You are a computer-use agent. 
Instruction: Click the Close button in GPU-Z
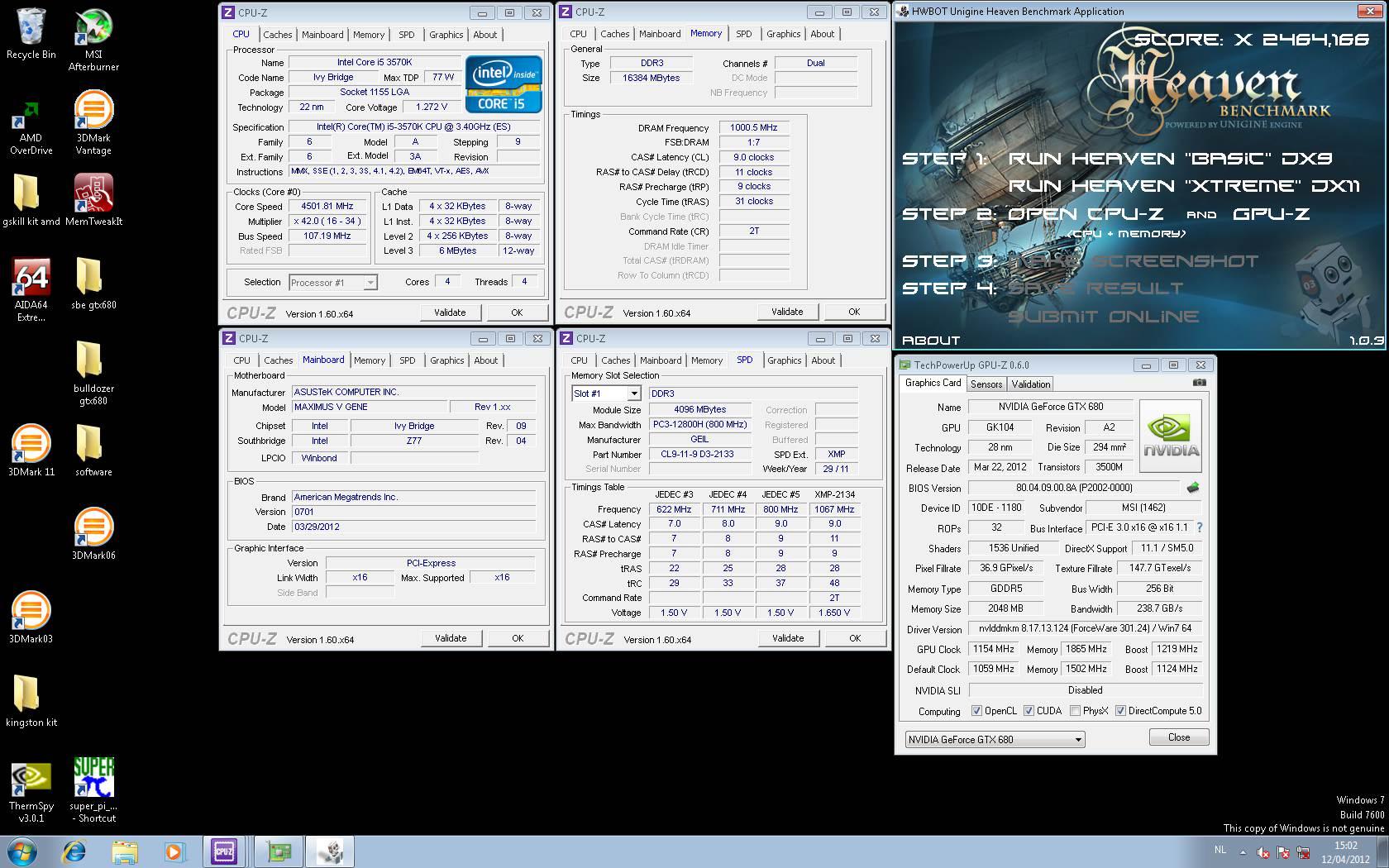(1179, 737)
